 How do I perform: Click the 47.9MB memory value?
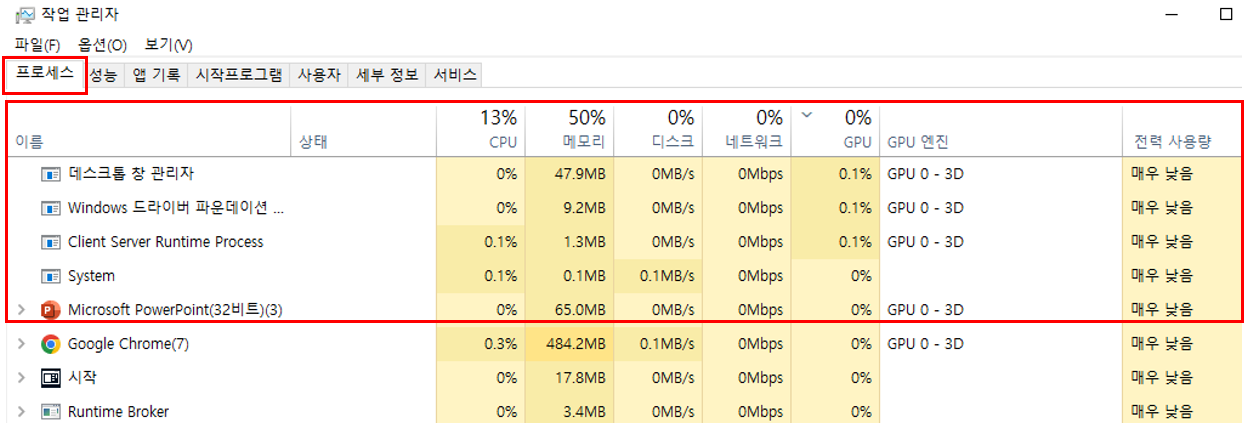click(580, 174)
